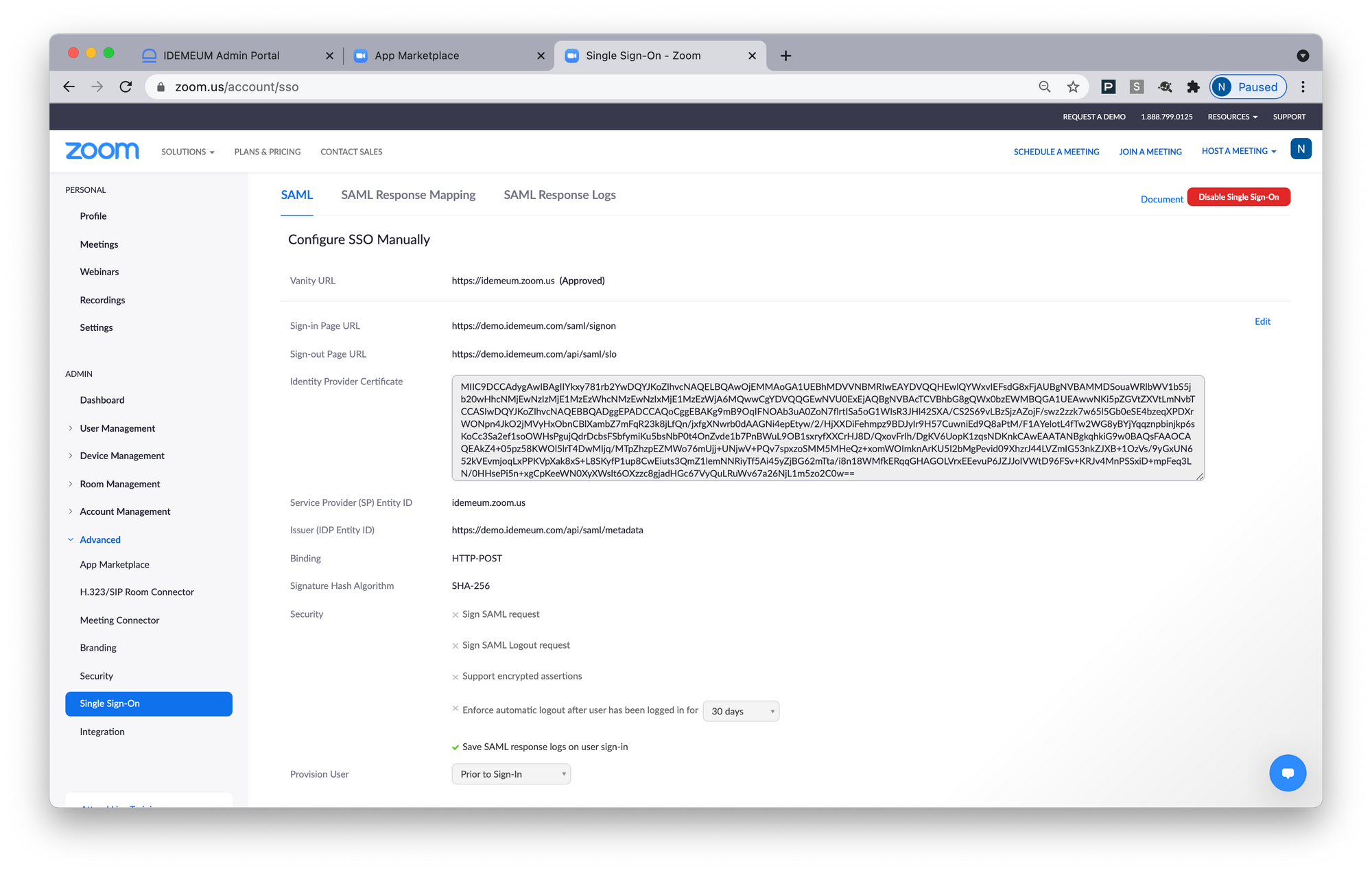Screen dimensions: 1372x873
Task: Open Webinars in sidebar
Action: coord(99,272)
